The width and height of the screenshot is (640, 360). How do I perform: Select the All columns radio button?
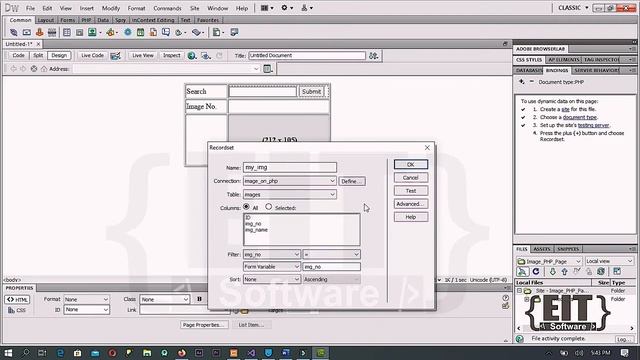(246, 207)
